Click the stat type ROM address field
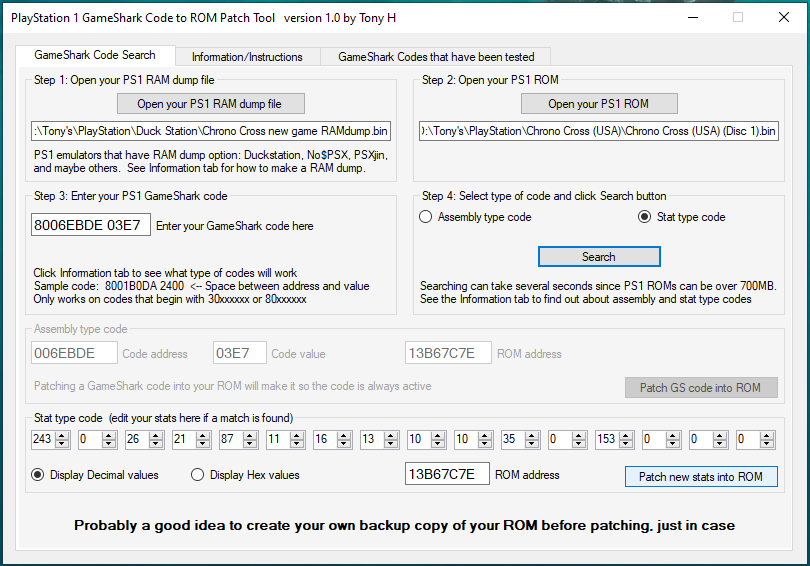This screenshot has height=566, width=810. [447, 474]
